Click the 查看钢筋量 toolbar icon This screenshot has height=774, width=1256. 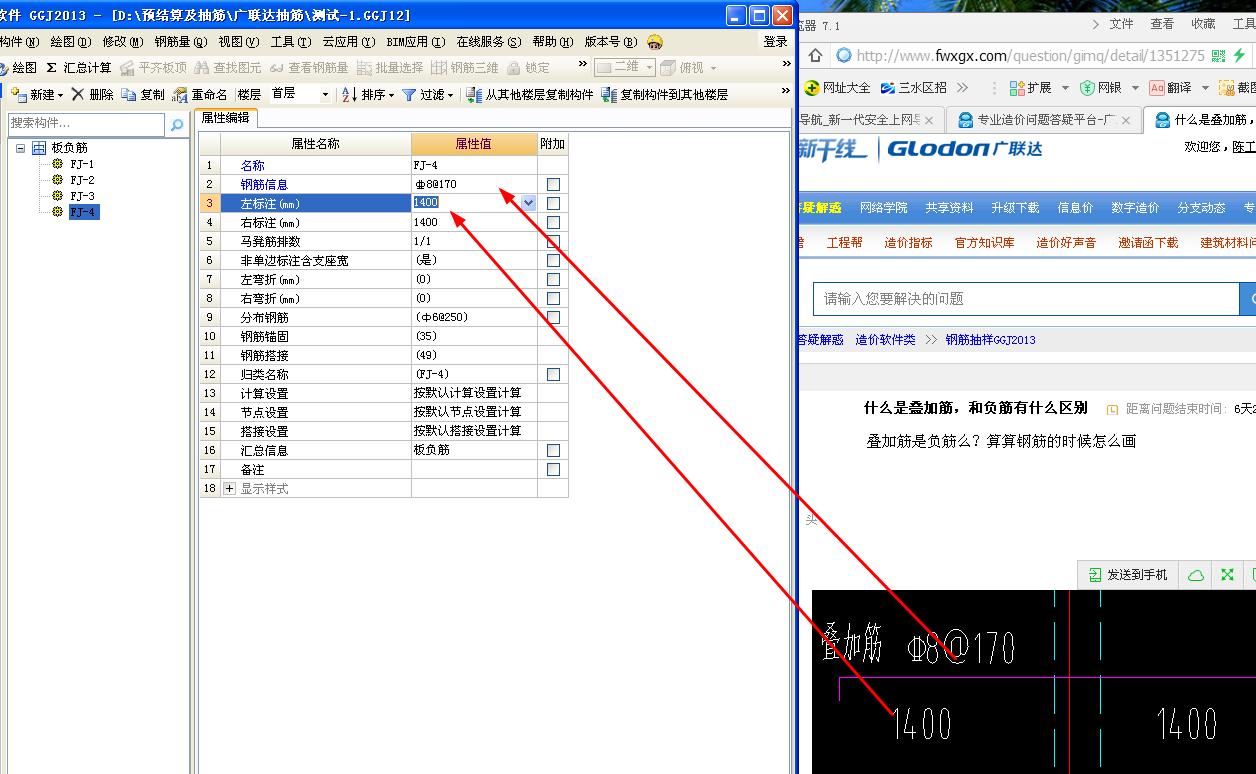click(277, 68)
